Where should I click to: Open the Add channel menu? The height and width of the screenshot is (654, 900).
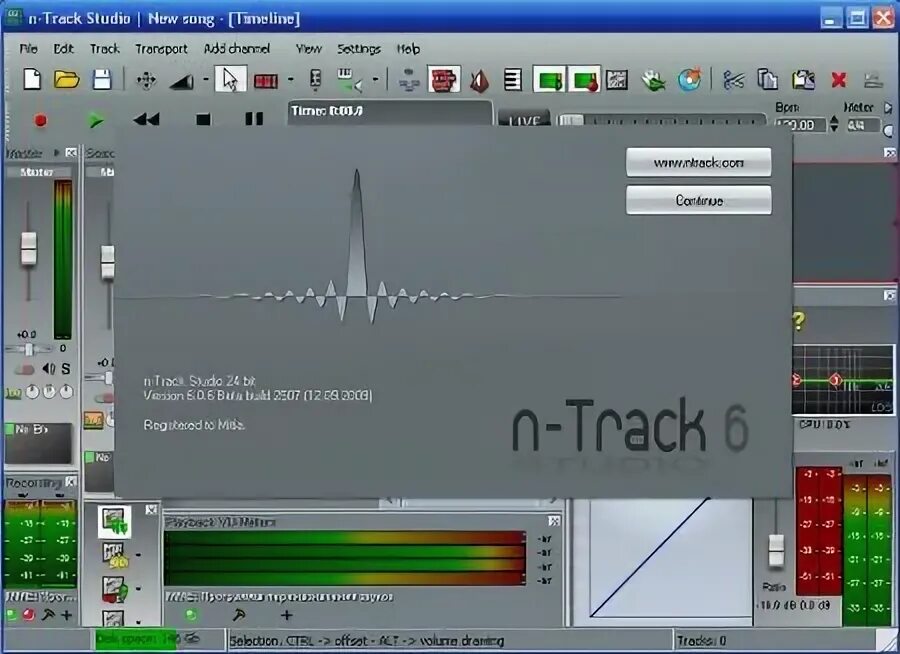point(236,49)
